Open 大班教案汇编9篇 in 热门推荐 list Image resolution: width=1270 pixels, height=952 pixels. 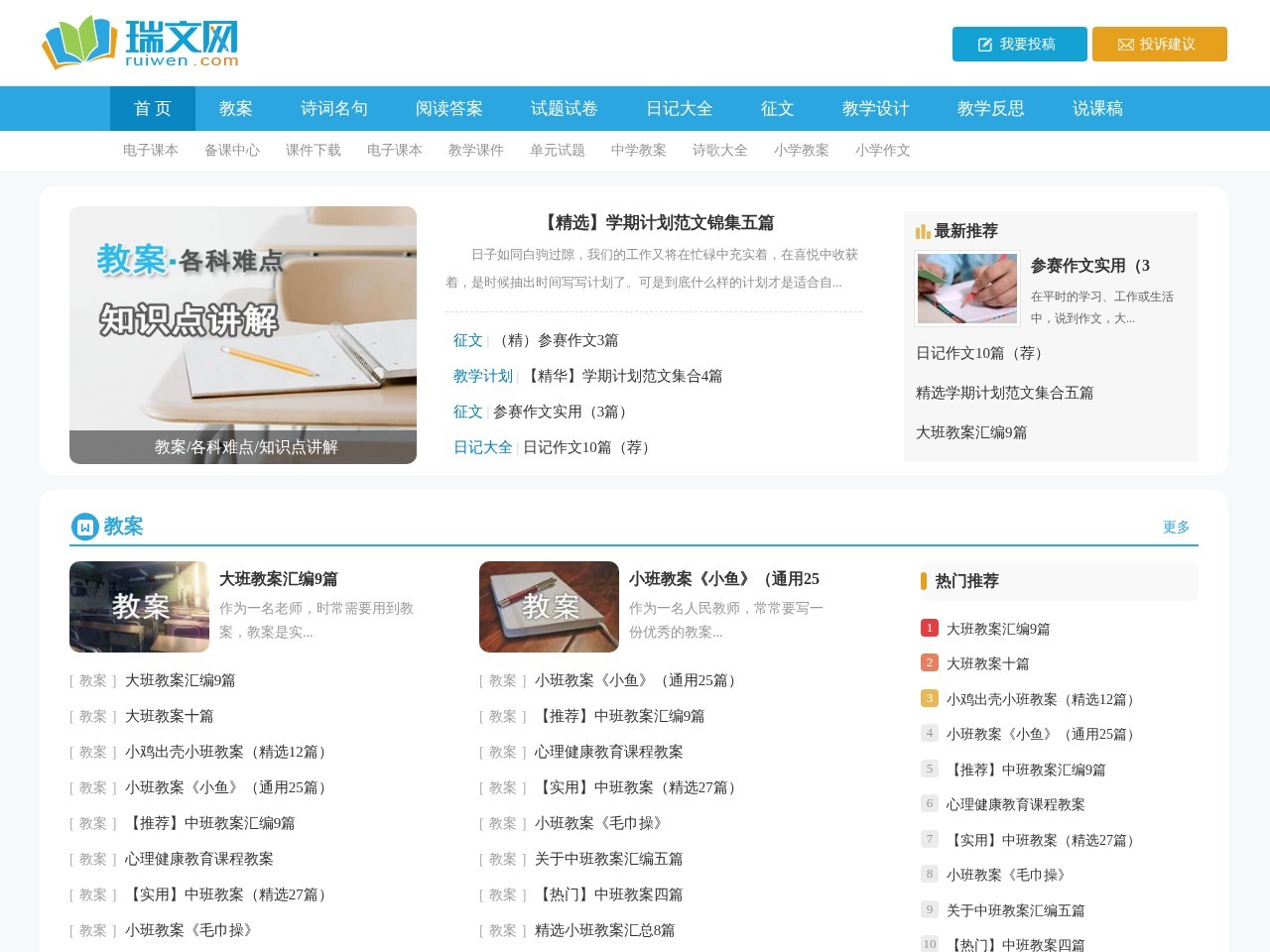click(1000, 628)
